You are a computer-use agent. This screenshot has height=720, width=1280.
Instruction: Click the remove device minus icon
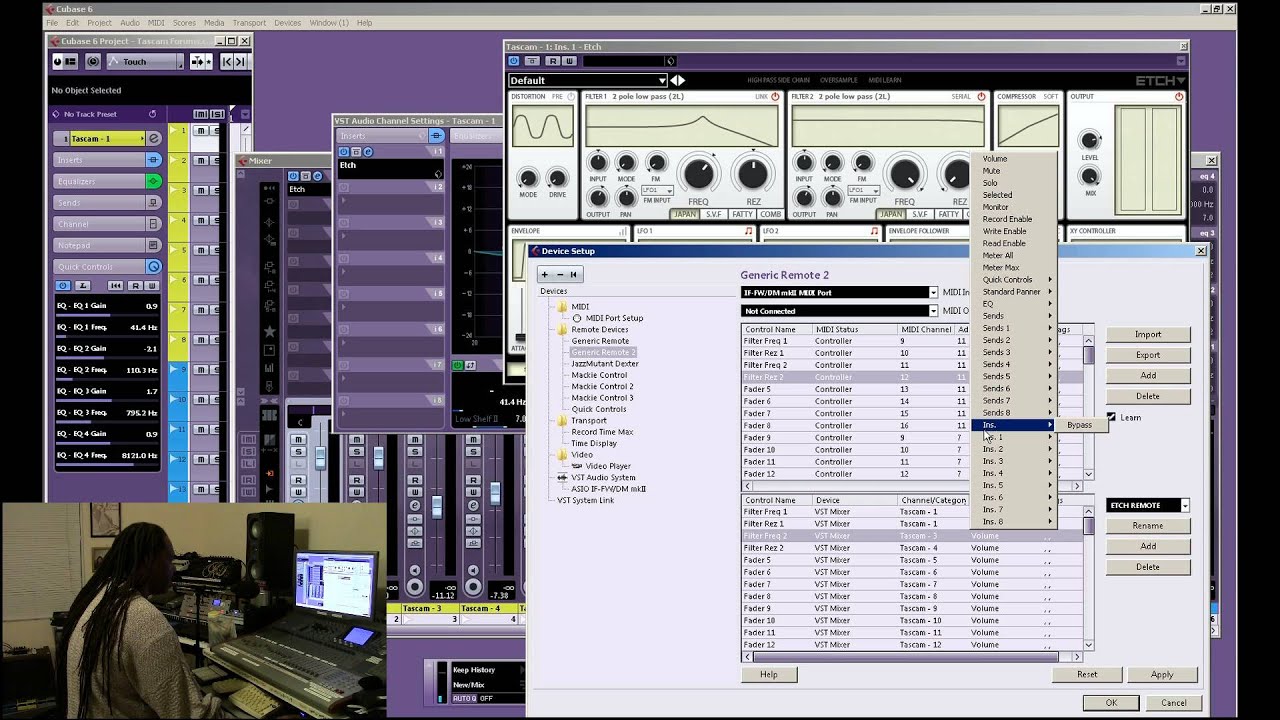tap(560, 274)
